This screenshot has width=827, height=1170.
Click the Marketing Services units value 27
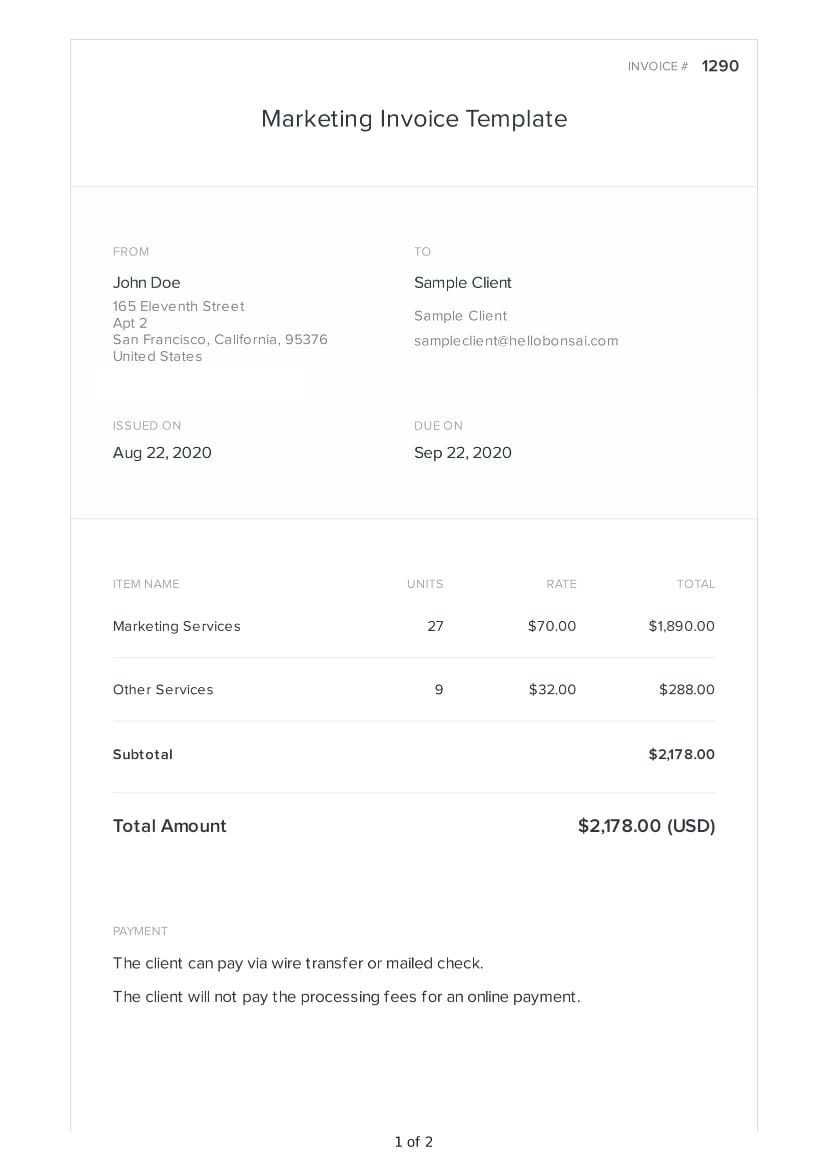point(435,626)
